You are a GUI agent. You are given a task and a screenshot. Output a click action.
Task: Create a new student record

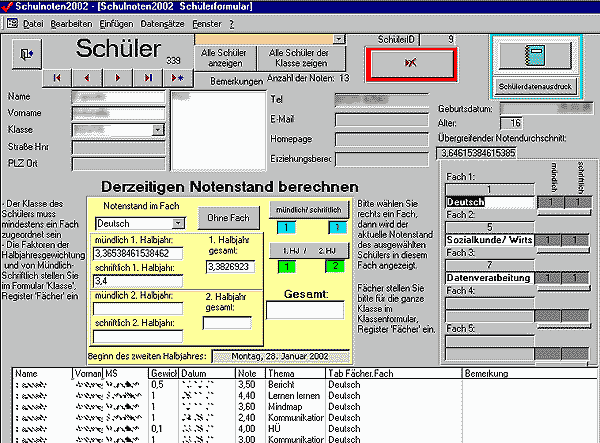[x=178, y=77]
